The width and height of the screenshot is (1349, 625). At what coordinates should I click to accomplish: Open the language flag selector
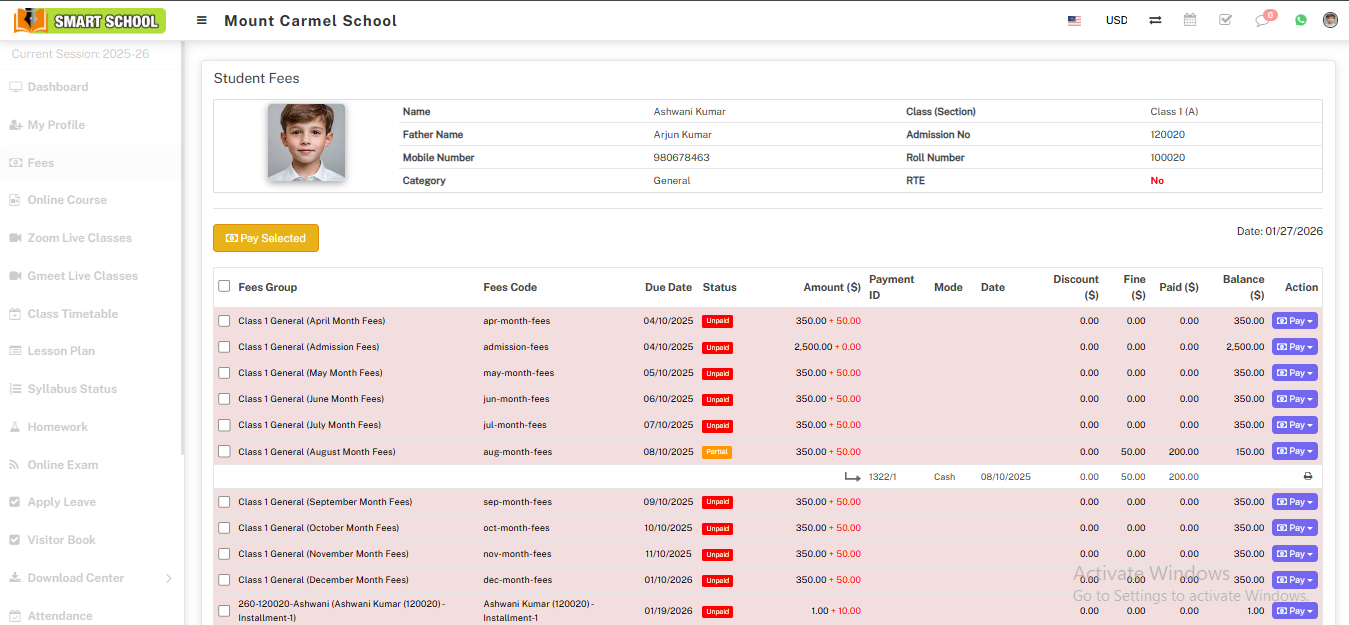click(x=1074, y=20)
